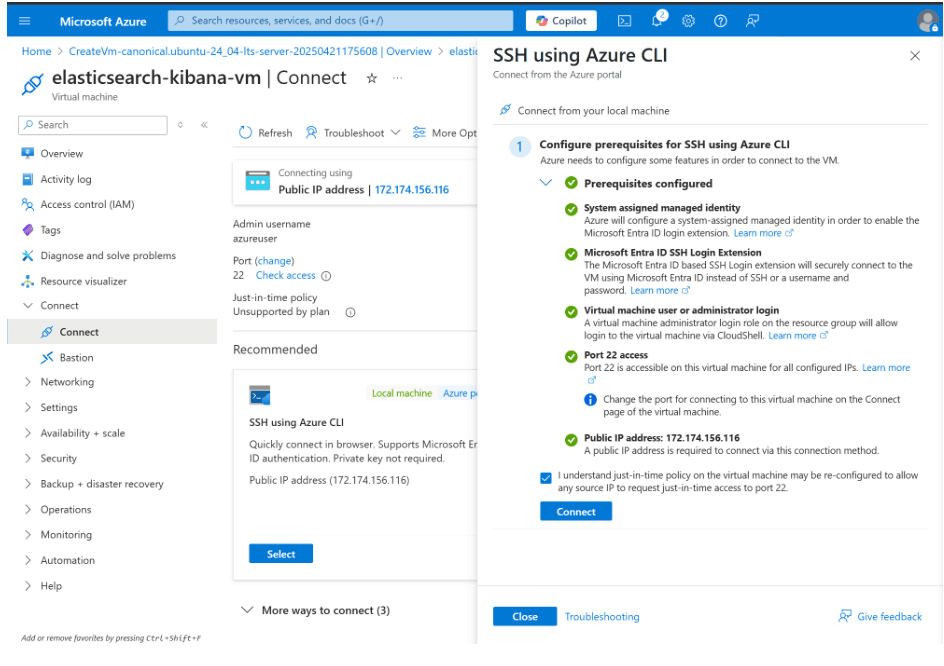Open Bastion under the Connect section
The height and width of the screenshot is (666, 944).
pyautogui.click(x=75, y=357)
